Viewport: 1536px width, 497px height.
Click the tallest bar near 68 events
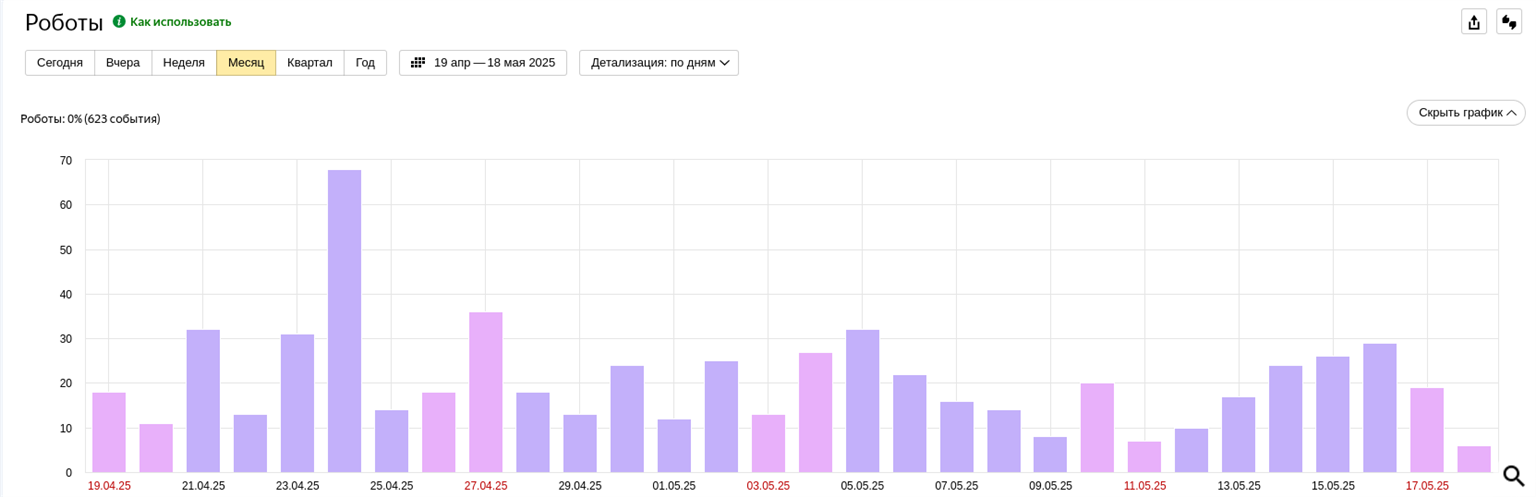tap(344, 320)
